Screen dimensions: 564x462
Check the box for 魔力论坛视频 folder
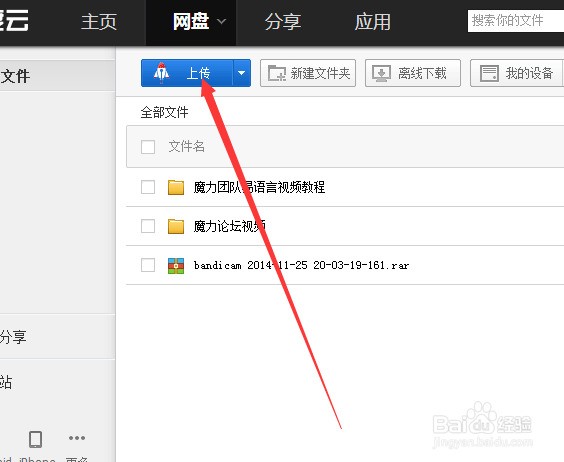148,226
